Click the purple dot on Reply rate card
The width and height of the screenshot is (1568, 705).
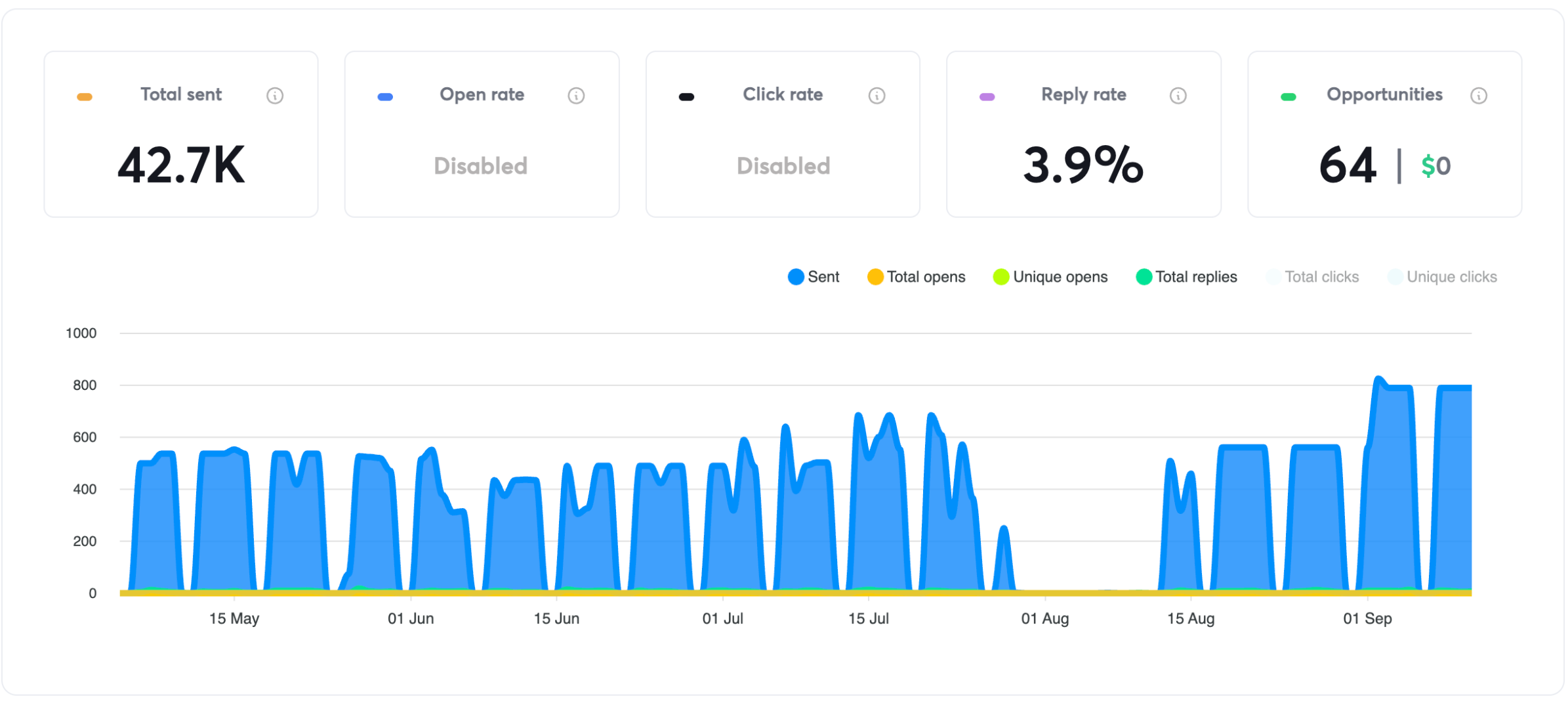[986, 96]
